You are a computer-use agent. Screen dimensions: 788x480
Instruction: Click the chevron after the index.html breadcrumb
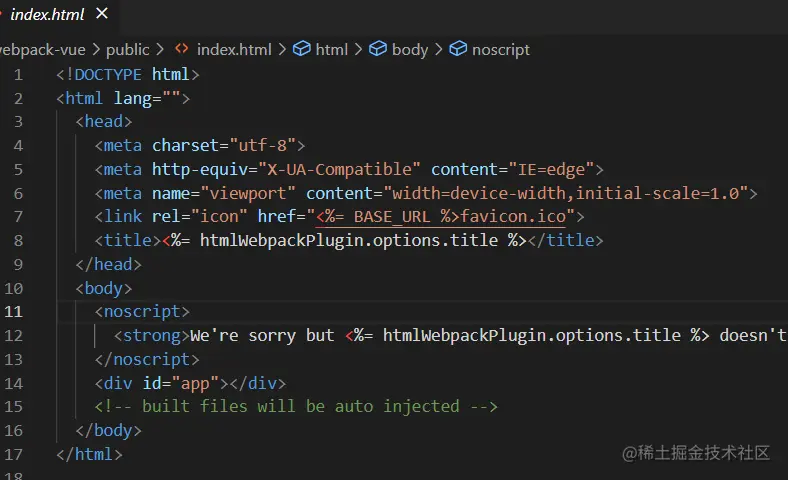click(x=282, y=49)
